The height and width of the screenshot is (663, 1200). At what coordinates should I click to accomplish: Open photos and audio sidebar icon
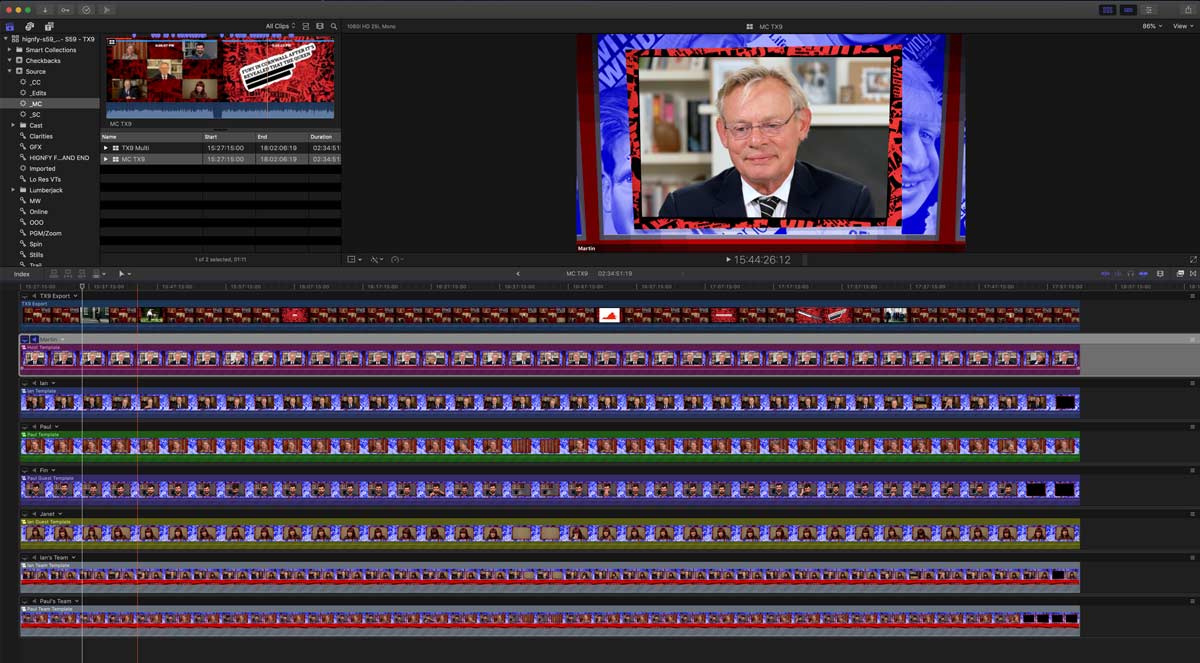pyautogui.click(x=30, y=26)
